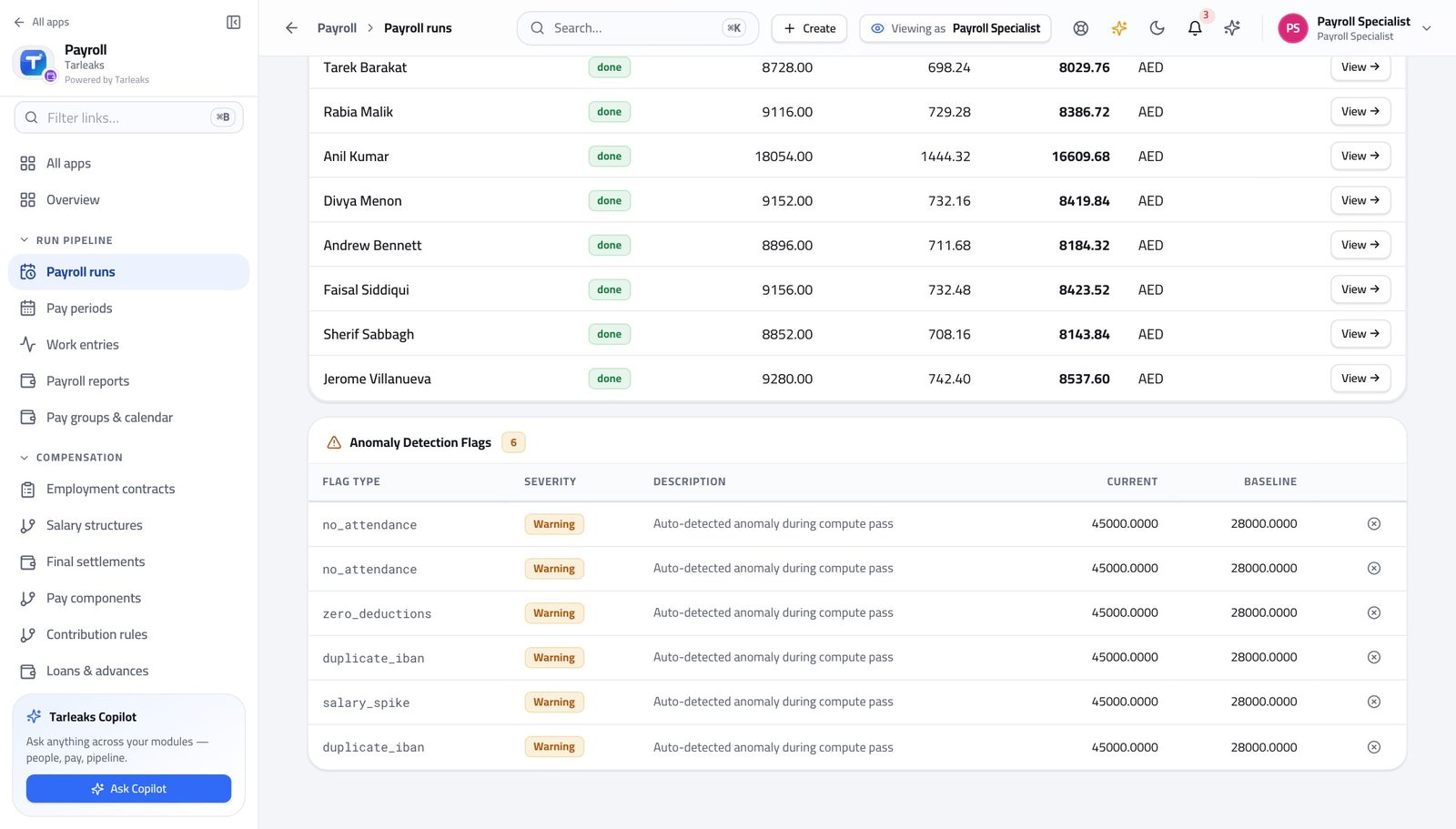Click the Pay periods calendar icon
1456x829 pixels.
tap(28, 308)
